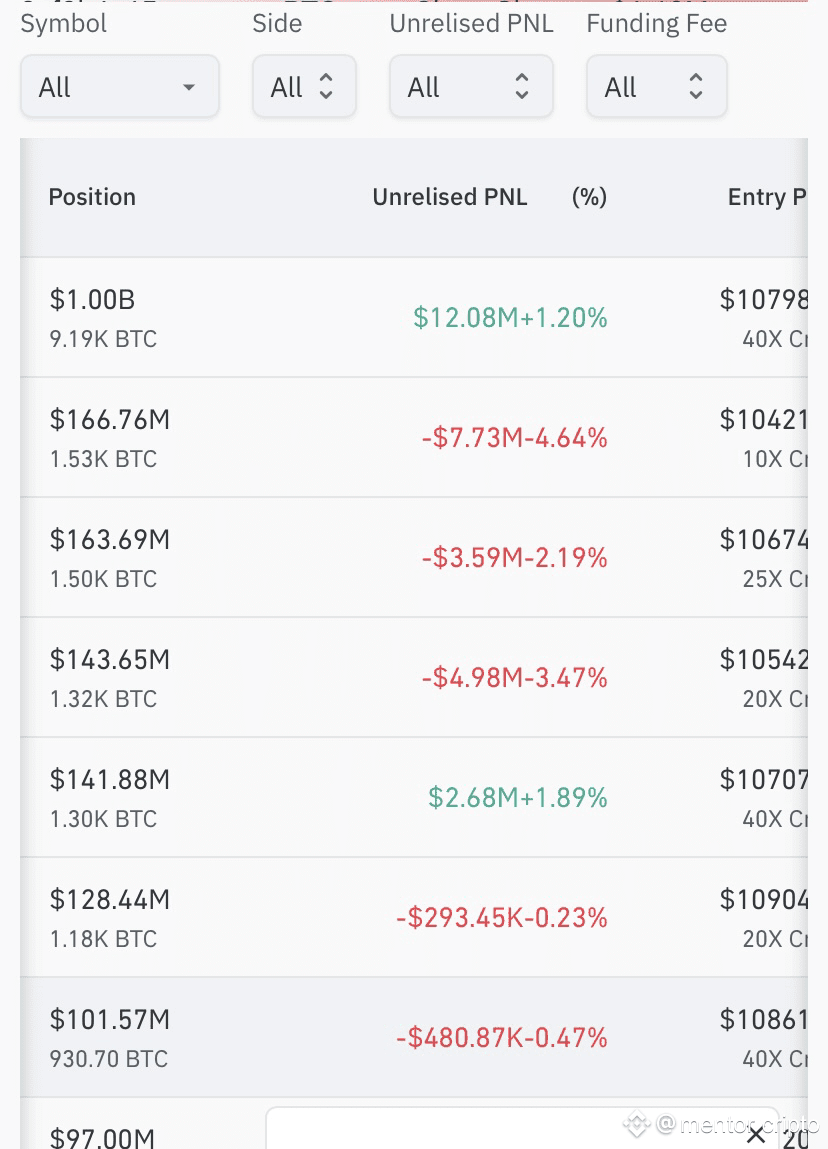Open the Unrelised PNL filter dropdown
Screen dimensions: 828x1149
click(x=471, y=86)
